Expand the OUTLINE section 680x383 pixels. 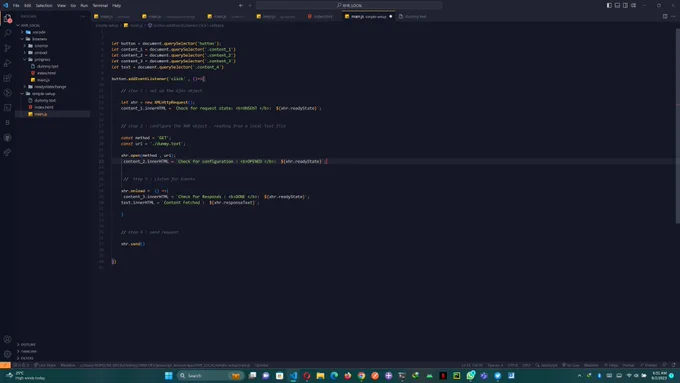point(28,344)
